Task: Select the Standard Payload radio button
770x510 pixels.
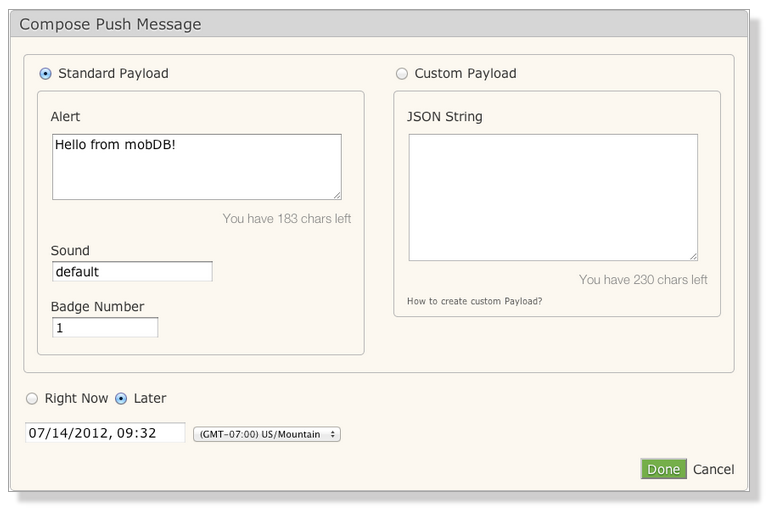Action: (x=45, y=74)
